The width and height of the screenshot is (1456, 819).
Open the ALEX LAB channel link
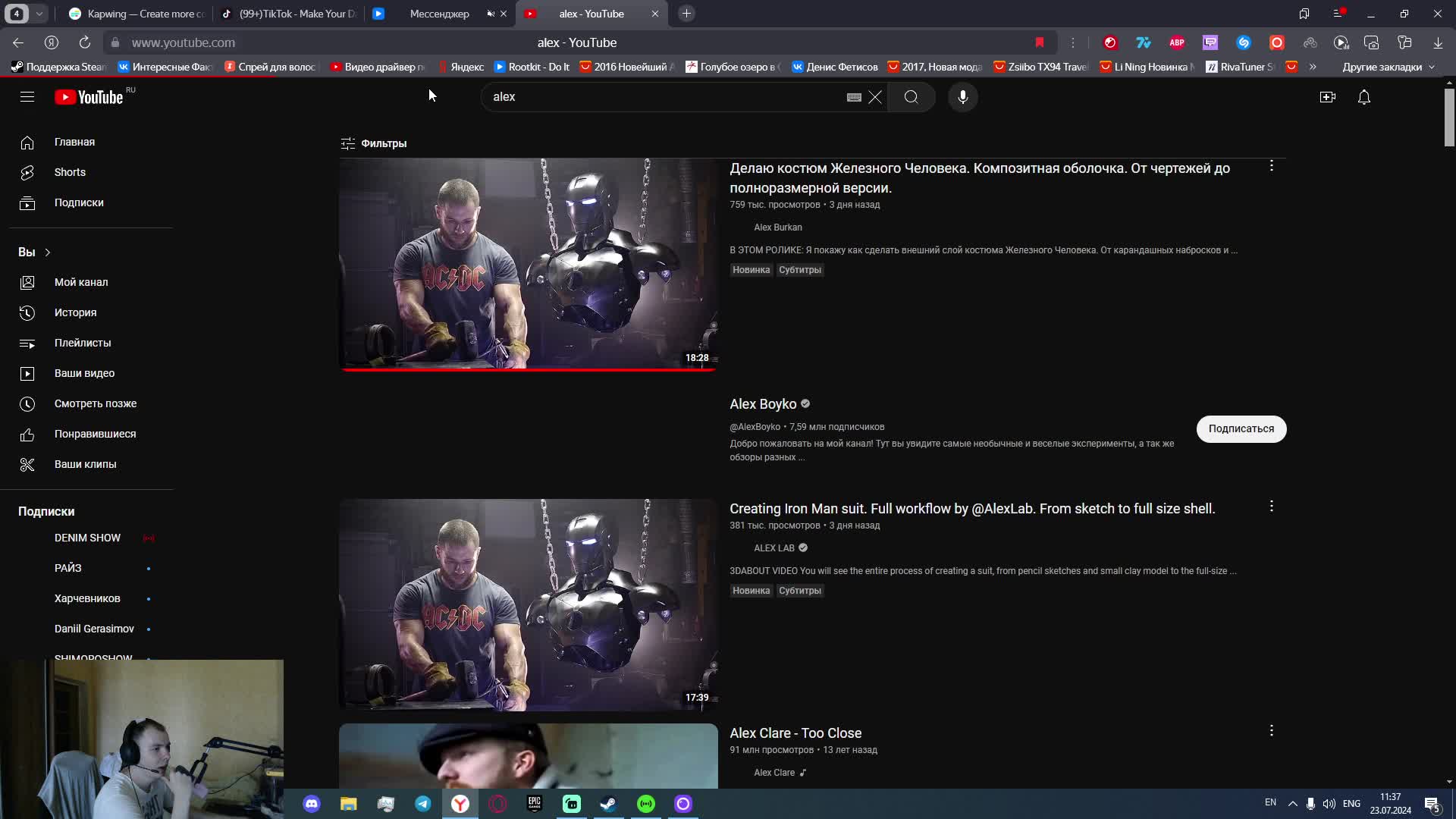(774, 548)
